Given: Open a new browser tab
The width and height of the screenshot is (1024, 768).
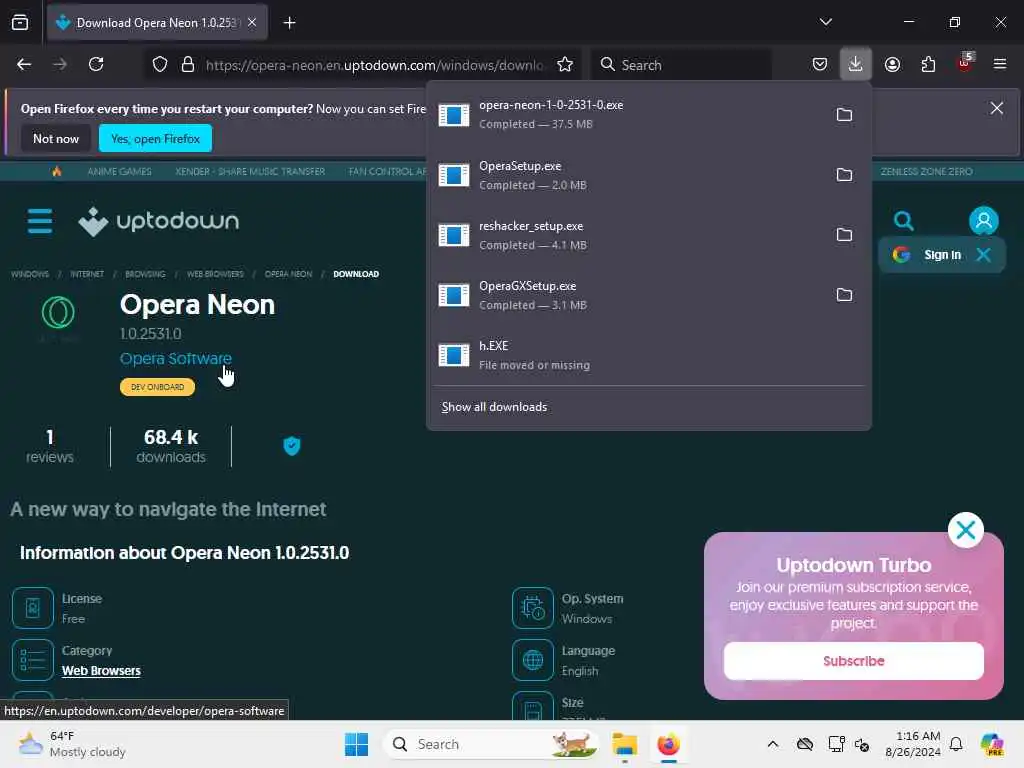Looking at the screenshot, I should [x=289, y=23].
